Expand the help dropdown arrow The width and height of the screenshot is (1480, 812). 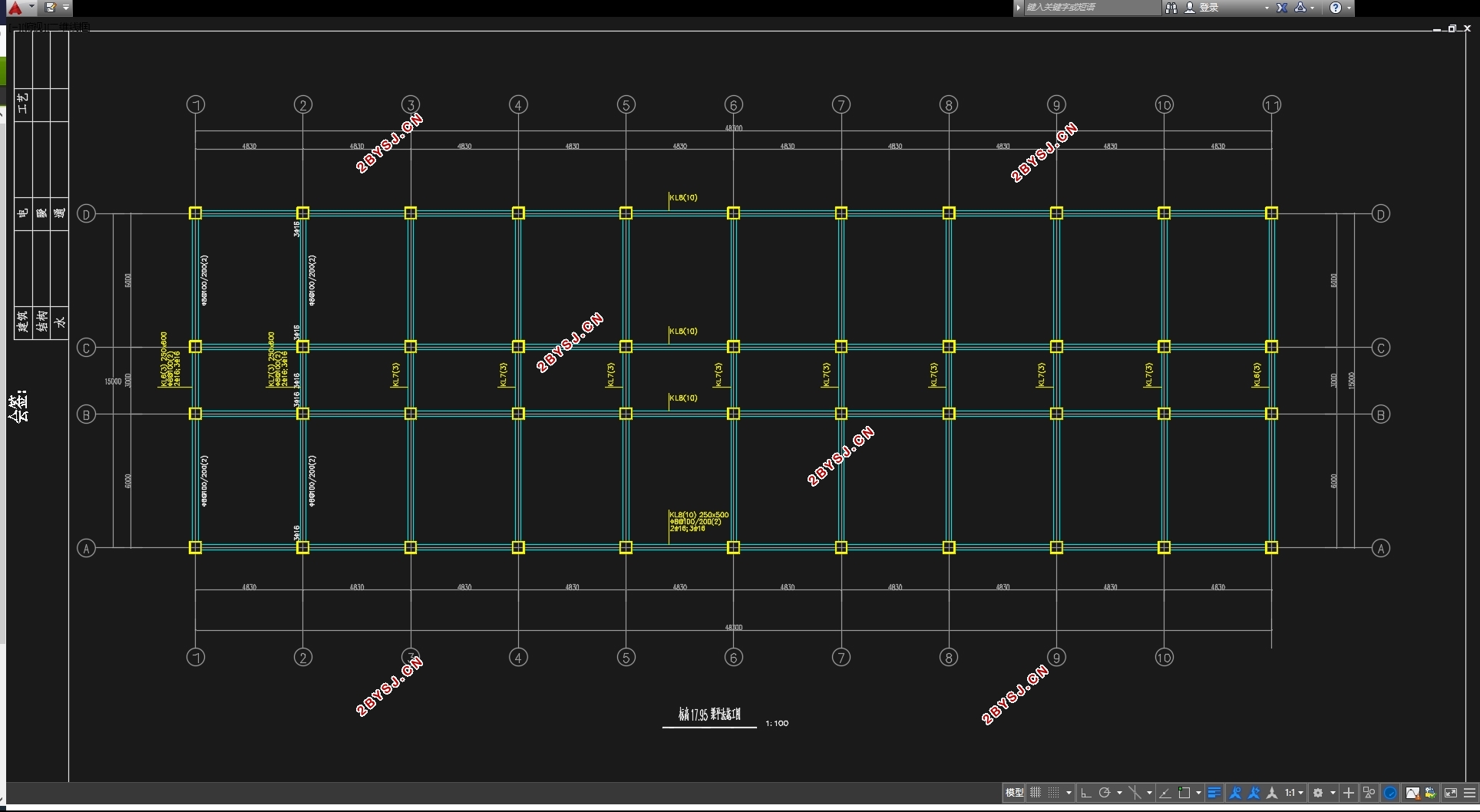pyautogui.click(x=1349, y=8)
